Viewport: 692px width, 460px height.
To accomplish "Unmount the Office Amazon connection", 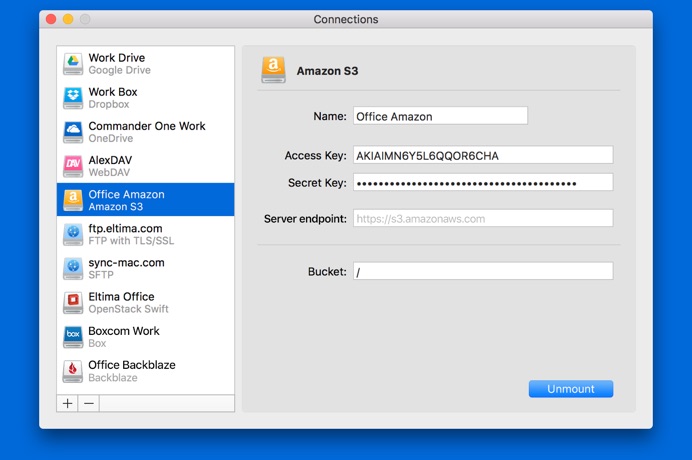I will (571, 389).
